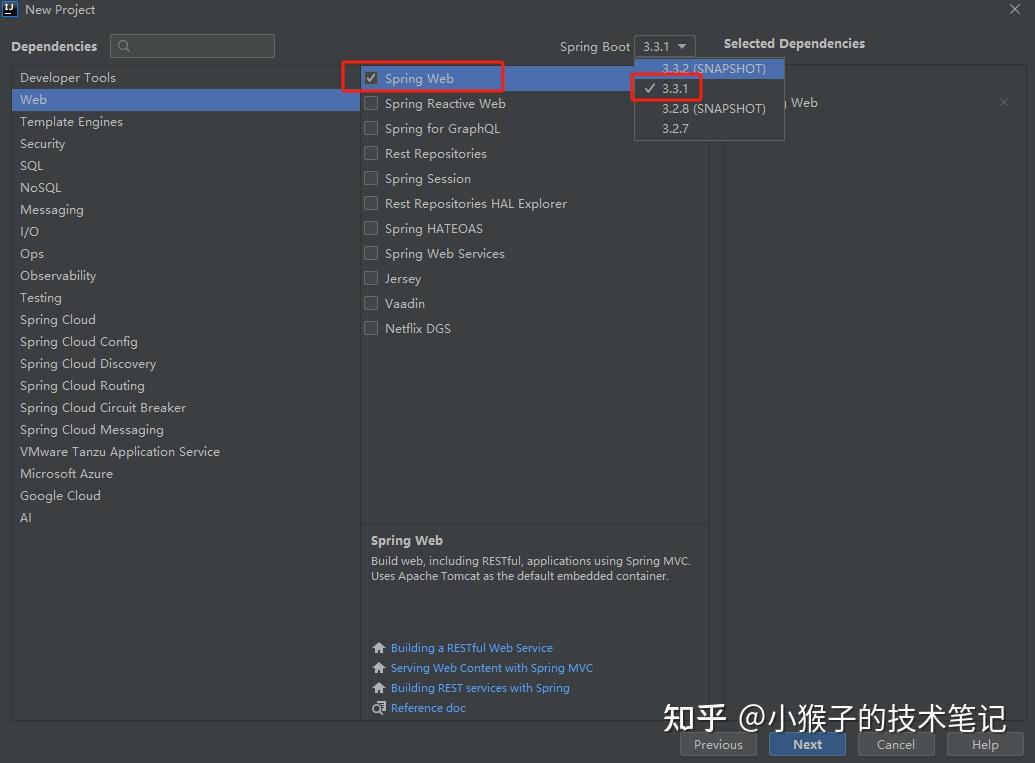
Task: Remove Web from Selected Dependencies via its X icon
Action: pos(1004,102)
